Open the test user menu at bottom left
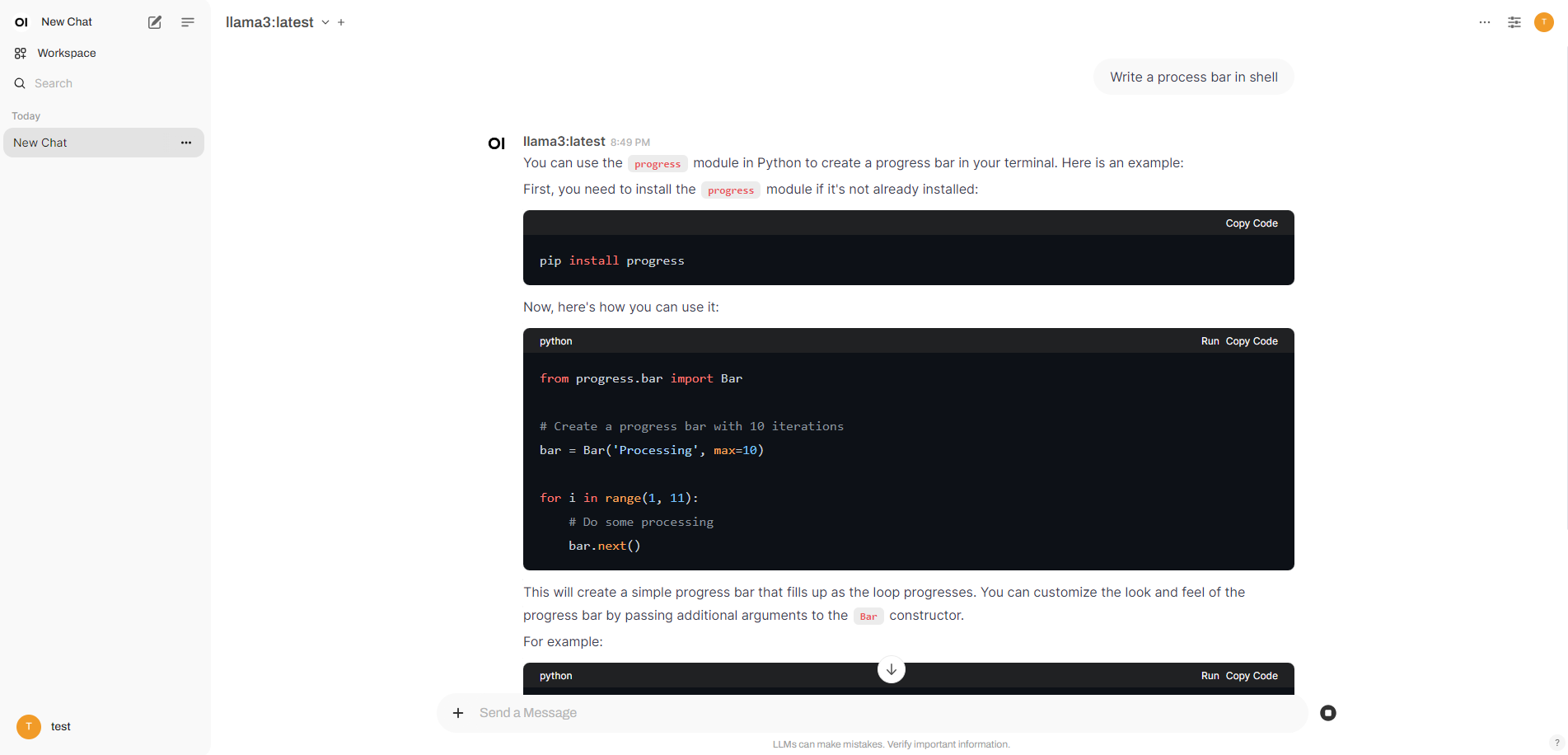The width and height of the screenshot is (1568, 755). [x=105, y=726]
